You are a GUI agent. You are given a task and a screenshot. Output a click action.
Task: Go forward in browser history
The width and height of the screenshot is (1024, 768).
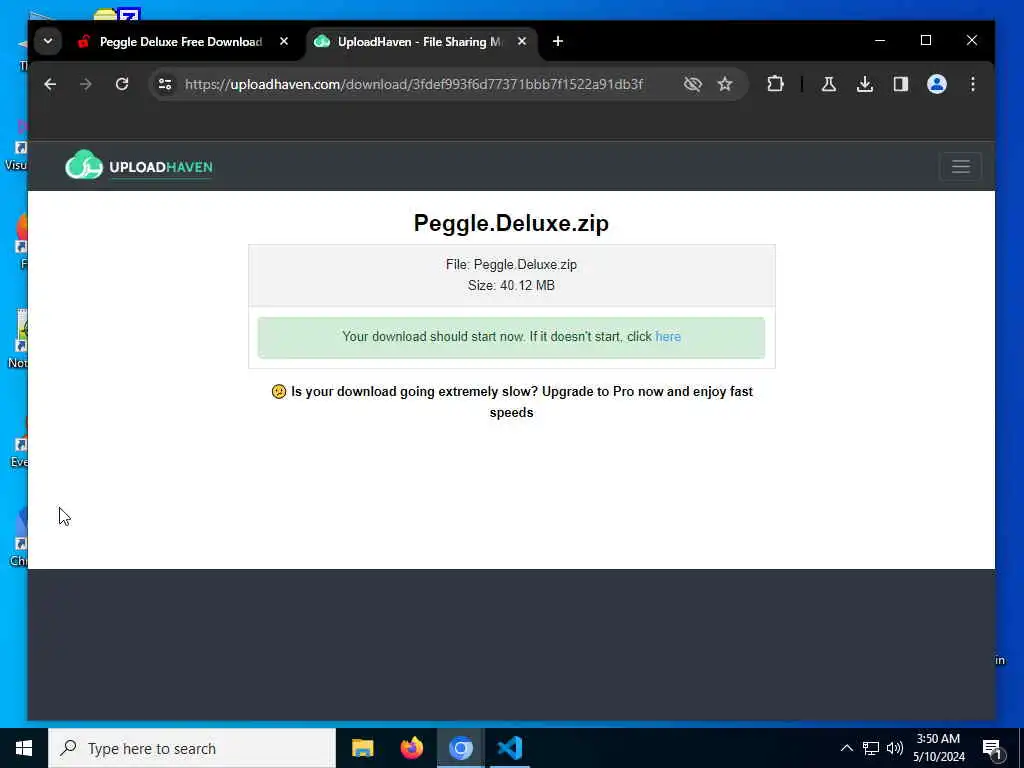point(86,84)
